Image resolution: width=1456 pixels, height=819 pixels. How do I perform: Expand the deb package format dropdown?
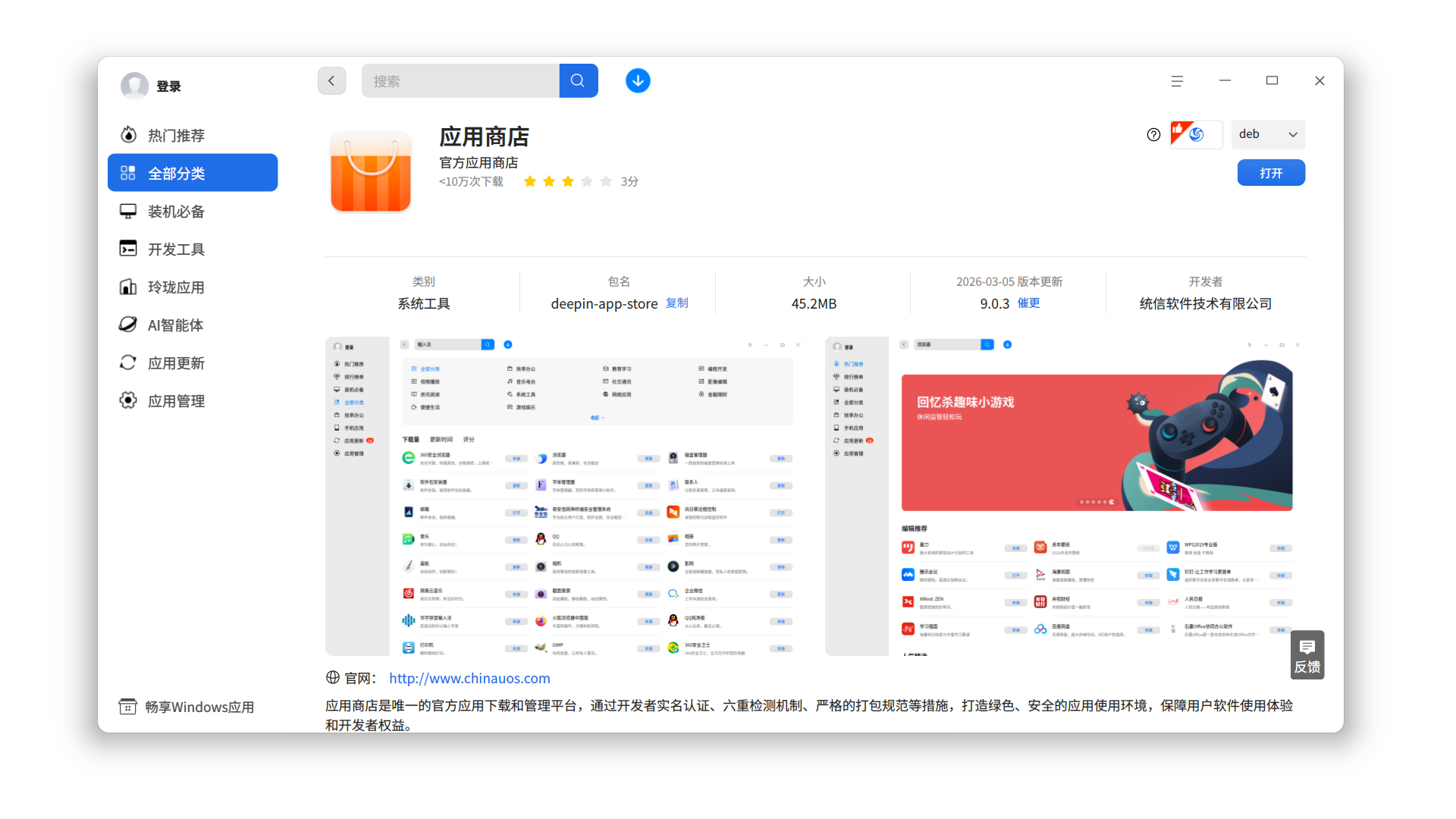(x=1267, y=134)
